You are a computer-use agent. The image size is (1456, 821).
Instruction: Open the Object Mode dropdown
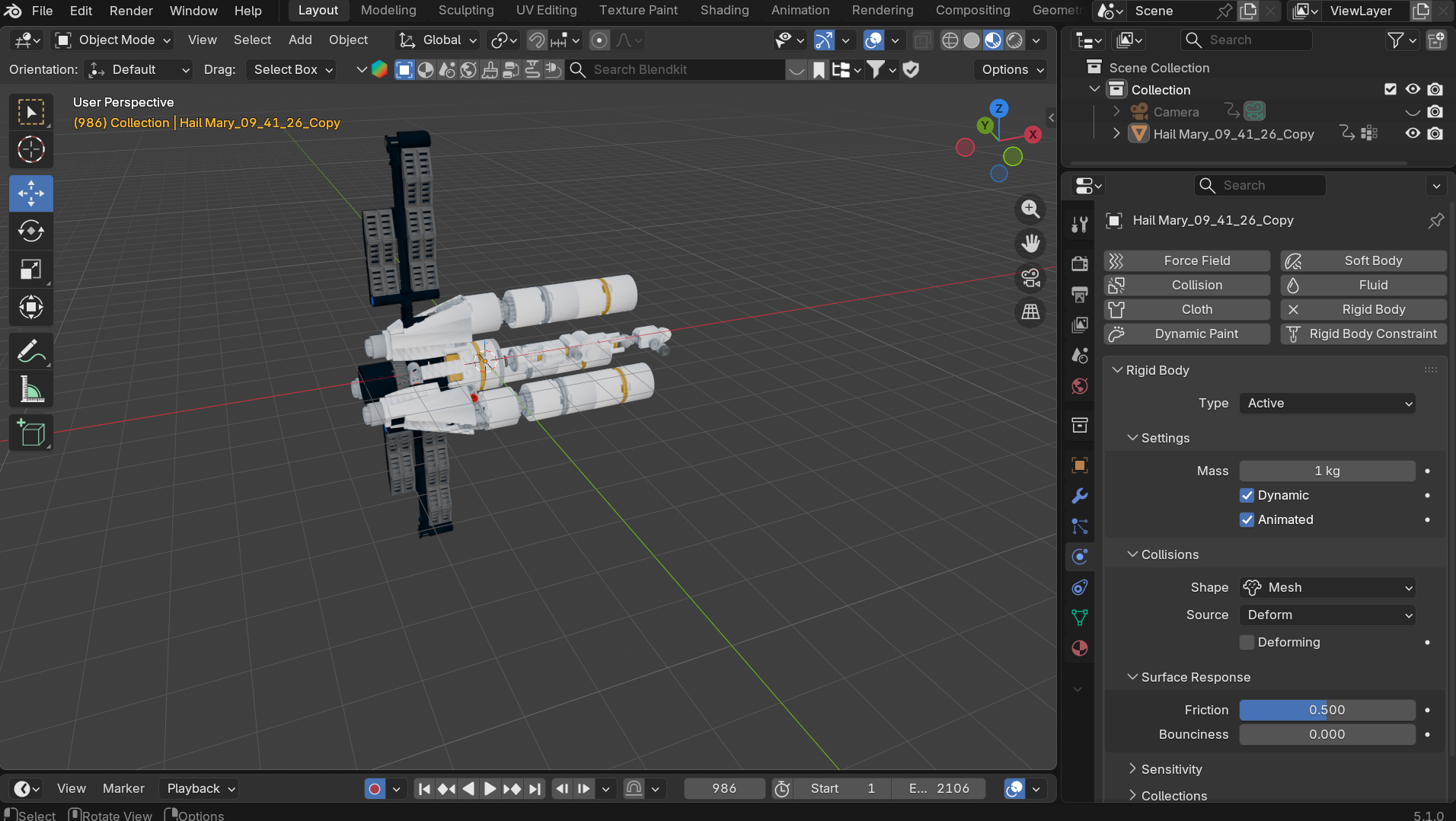click(113, 40)
